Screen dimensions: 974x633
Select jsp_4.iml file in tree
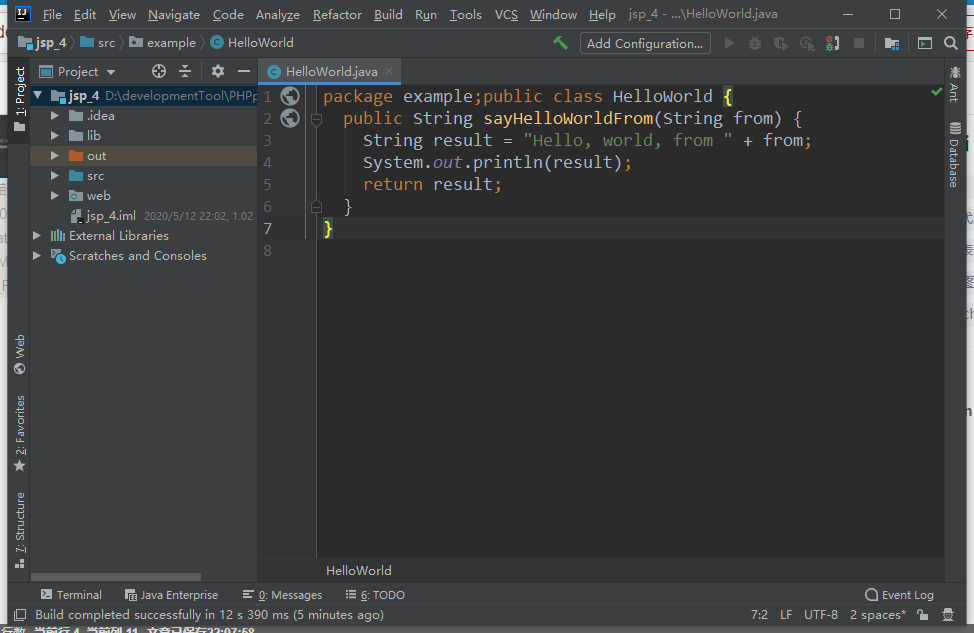click(x=111, y=216)
